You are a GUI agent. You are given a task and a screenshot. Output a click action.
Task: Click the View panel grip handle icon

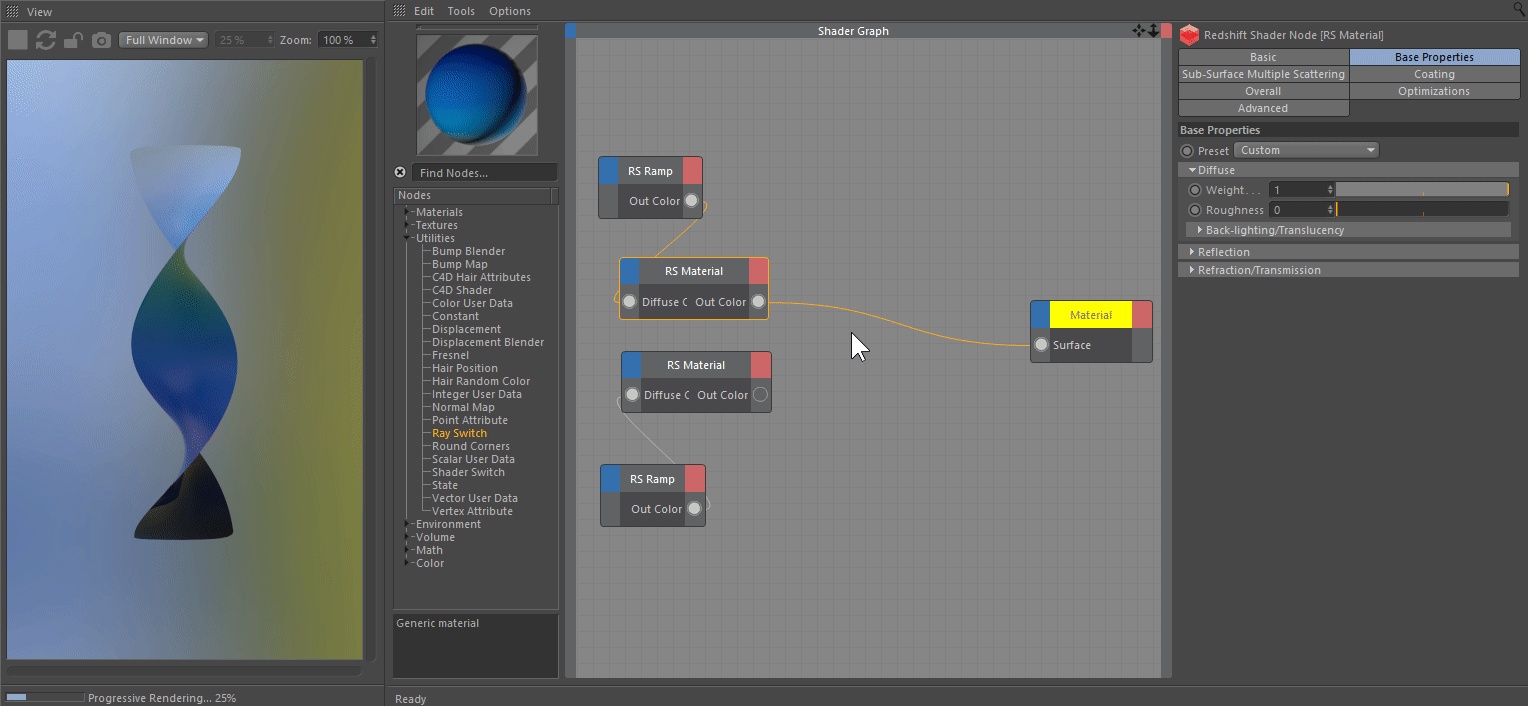13,11
